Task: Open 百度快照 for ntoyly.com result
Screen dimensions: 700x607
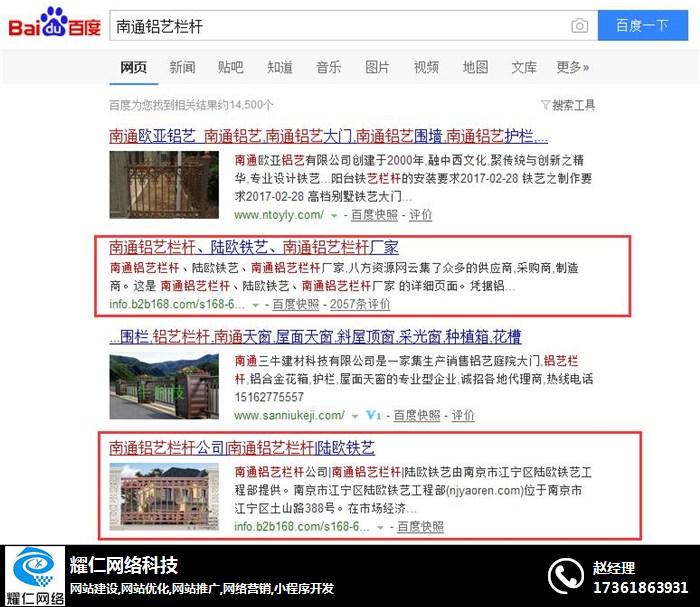Action: coord(374,215)
